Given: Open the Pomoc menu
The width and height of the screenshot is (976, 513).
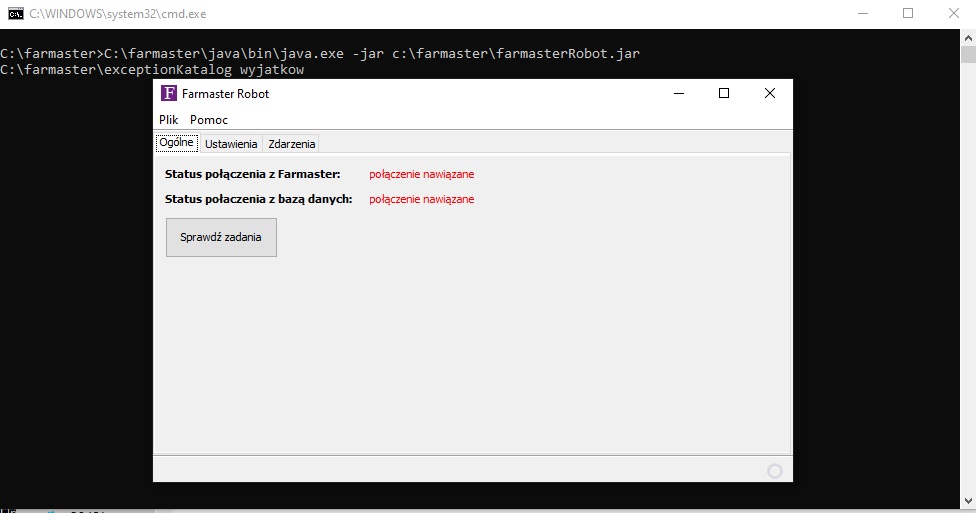Looking at the screenshot, I should [x=209, y=120].
